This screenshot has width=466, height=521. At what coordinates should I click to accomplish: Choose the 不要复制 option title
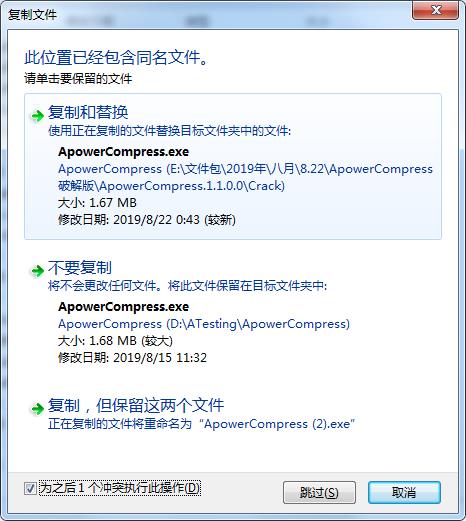[80, 267]
